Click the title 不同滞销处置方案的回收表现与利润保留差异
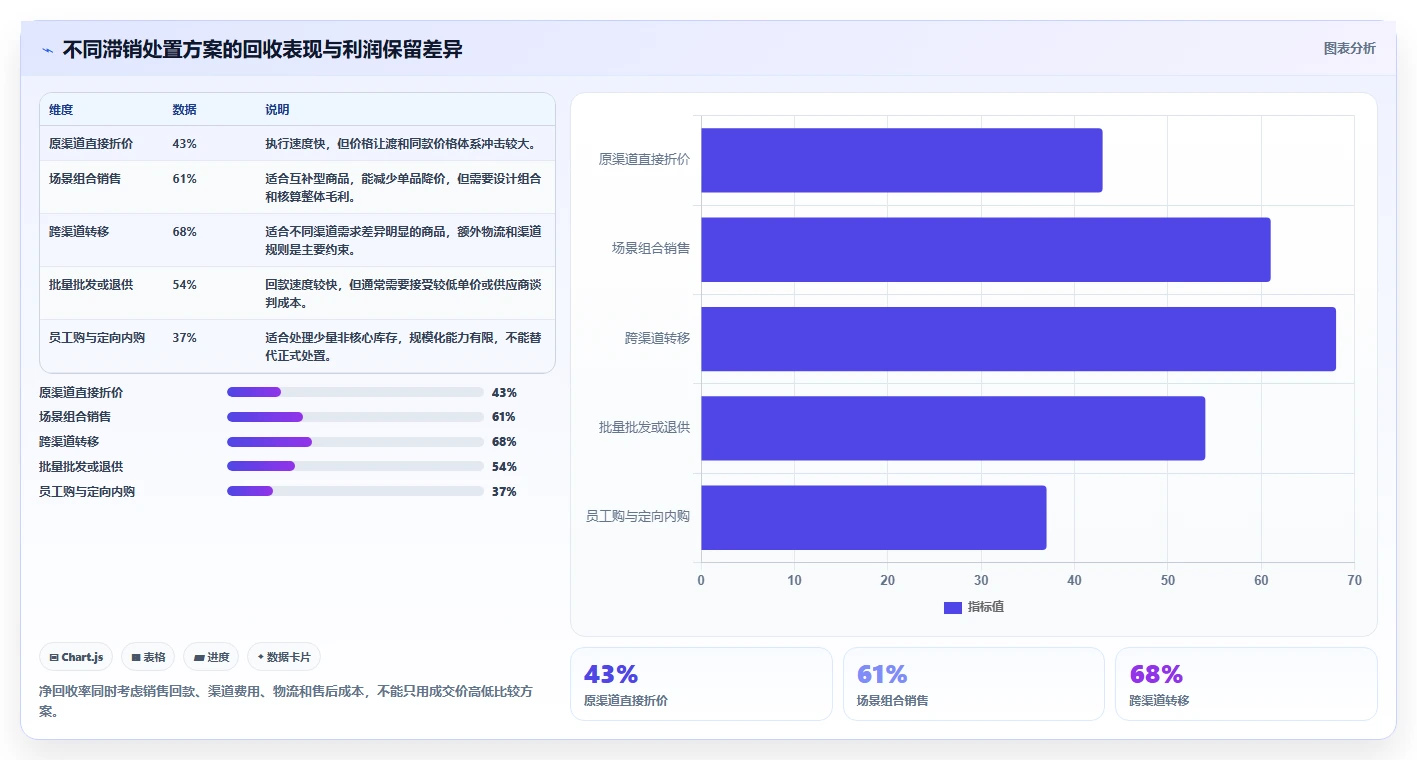 pos(263,49)
